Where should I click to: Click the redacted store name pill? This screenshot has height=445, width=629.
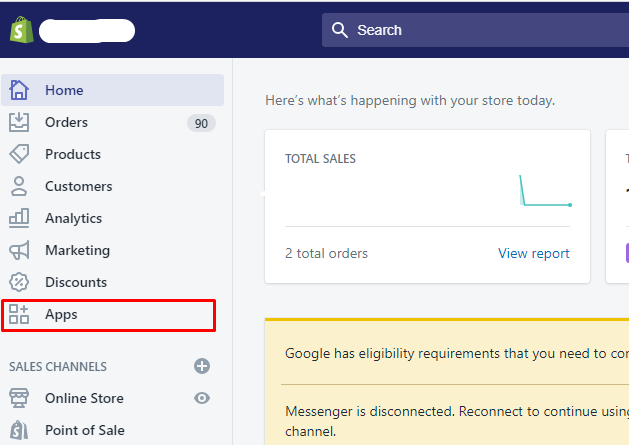coord(87,30)
